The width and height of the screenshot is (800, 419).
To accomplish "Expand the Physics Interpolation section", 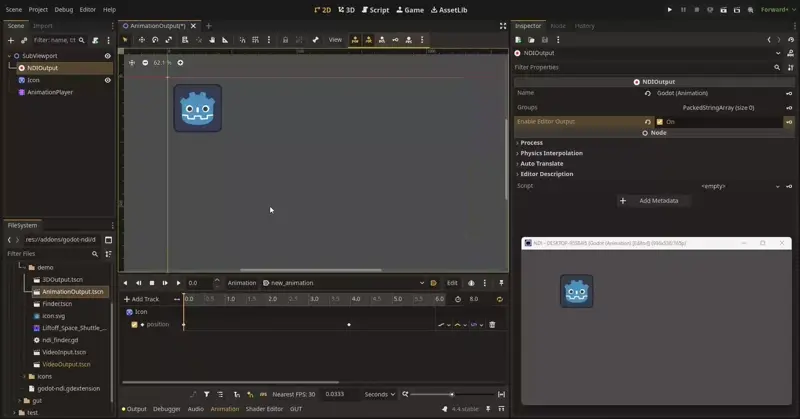I will click(551, 153).
